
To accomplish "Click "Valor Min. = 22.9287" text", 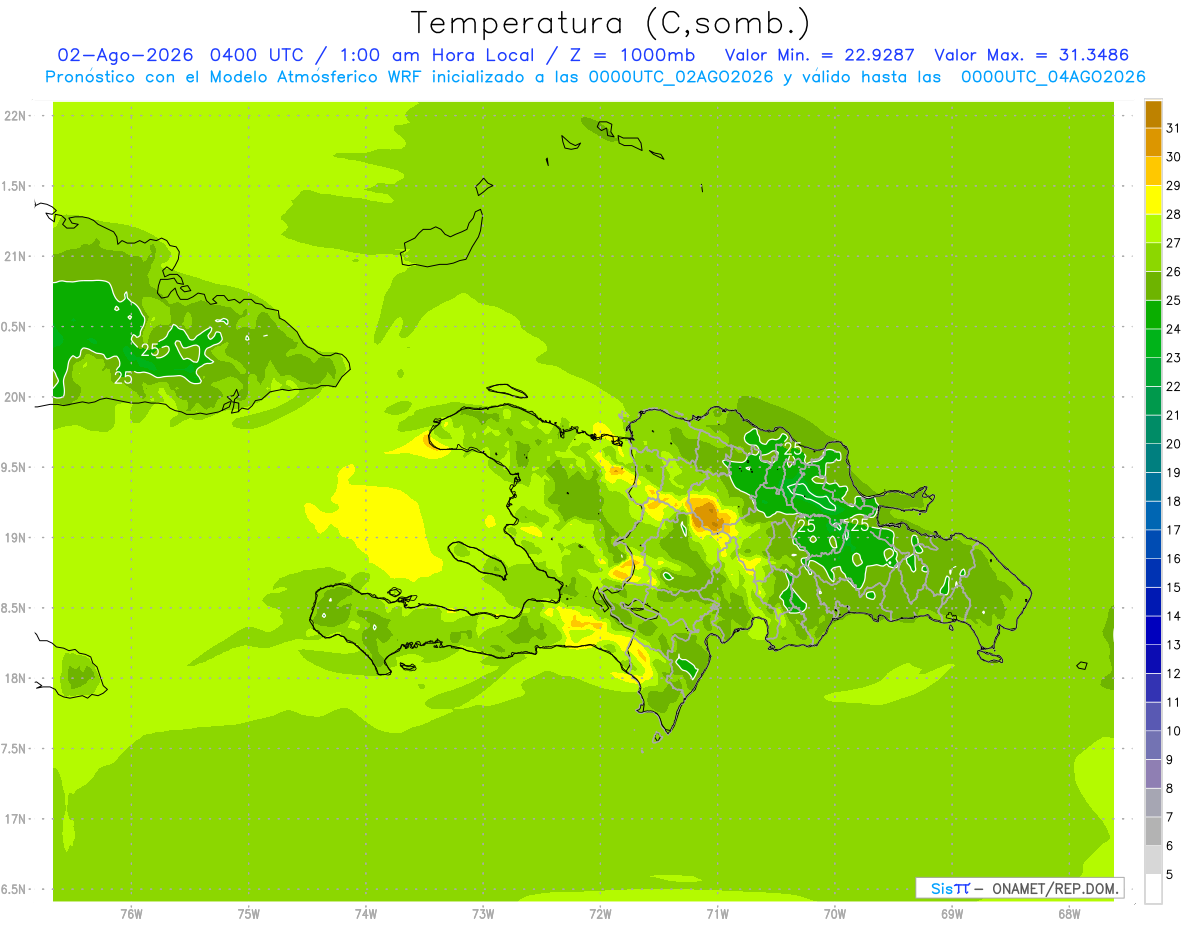I will pyautogui.click(x=820, y=55).
